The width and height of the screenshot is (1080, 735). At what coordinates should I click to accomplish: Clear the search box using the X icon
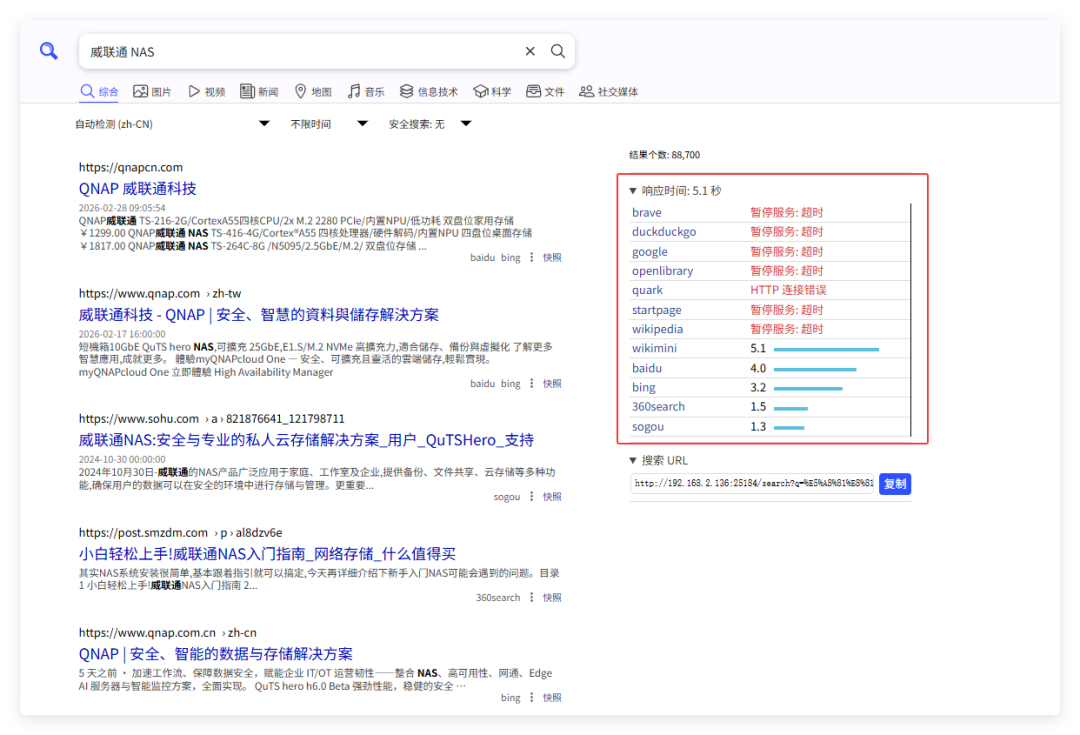530,50
